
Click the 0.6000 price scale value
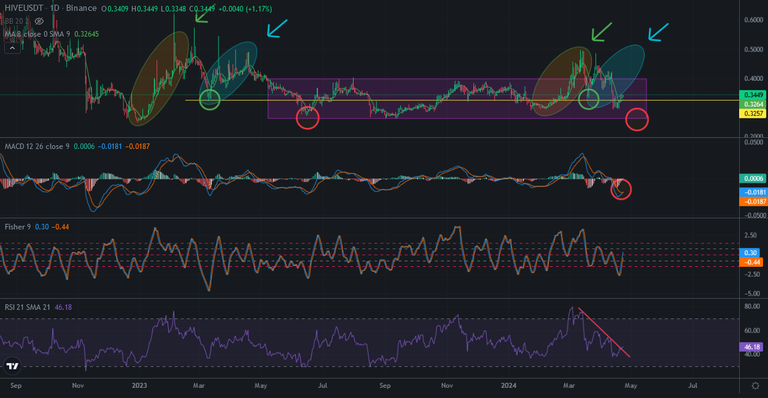(753, 20)
